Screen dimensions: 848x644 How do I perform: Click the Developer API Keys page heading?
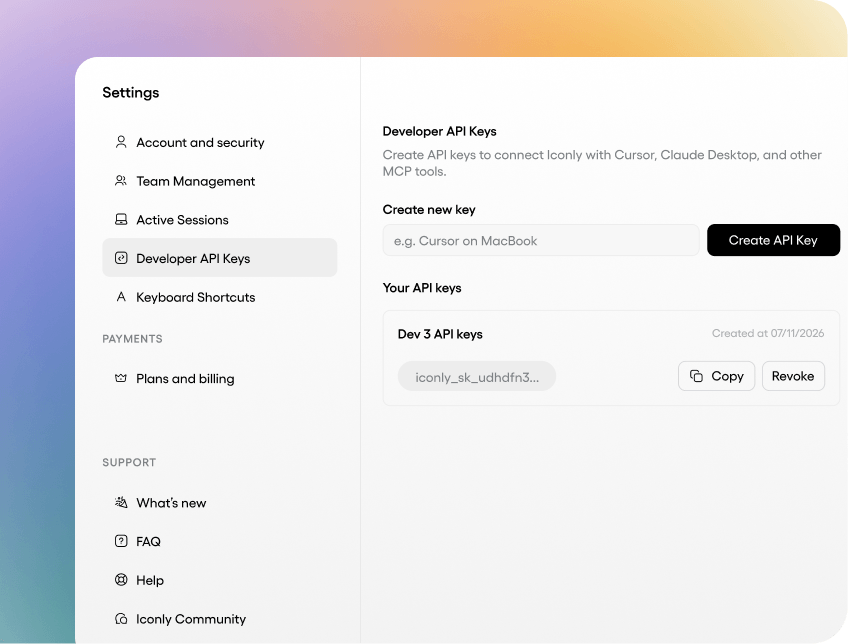coord(440,131)
